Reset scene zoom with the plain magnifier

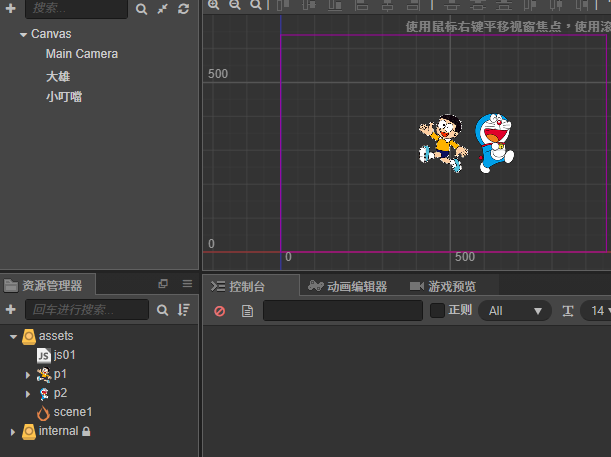click(256, 5)
